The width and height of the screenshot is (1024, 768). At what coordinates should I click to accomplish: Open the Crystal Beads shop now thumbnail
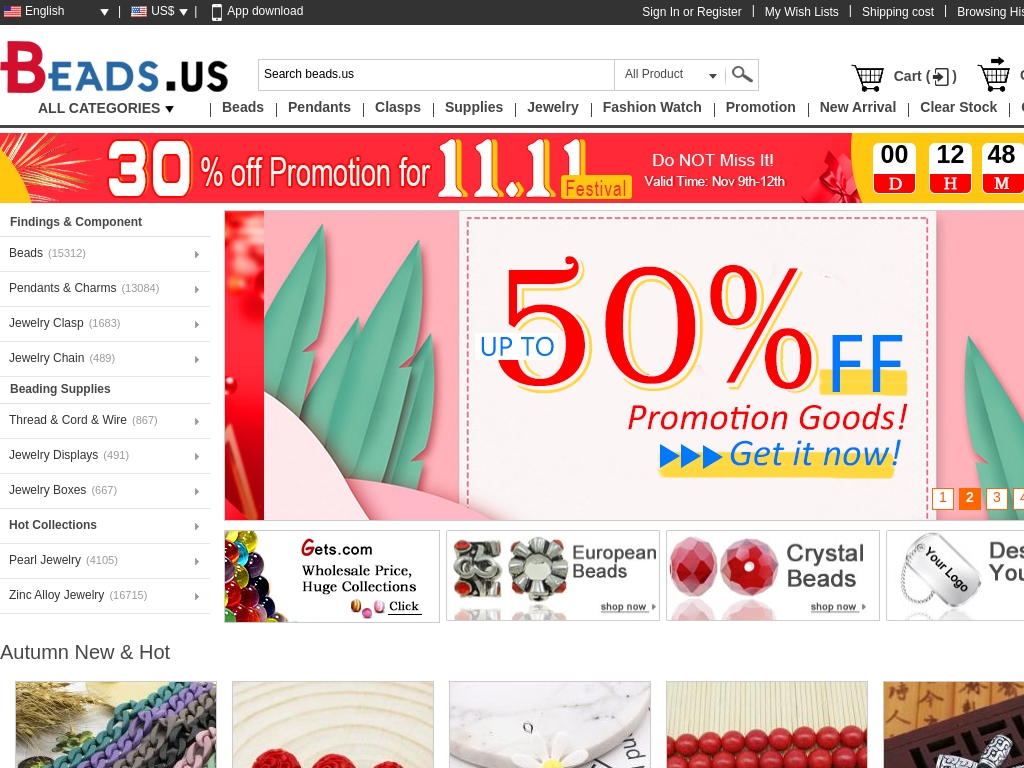773,575
